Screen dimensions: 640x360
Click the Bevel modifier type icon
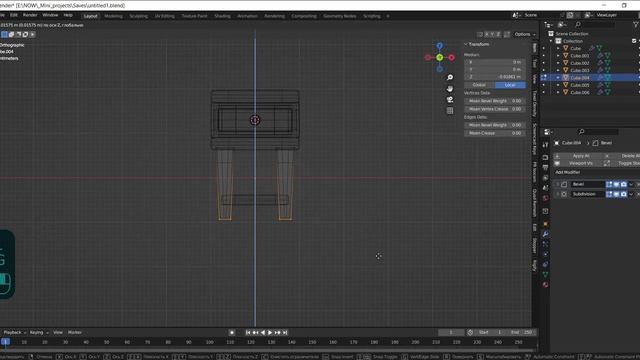pos(564,184)
